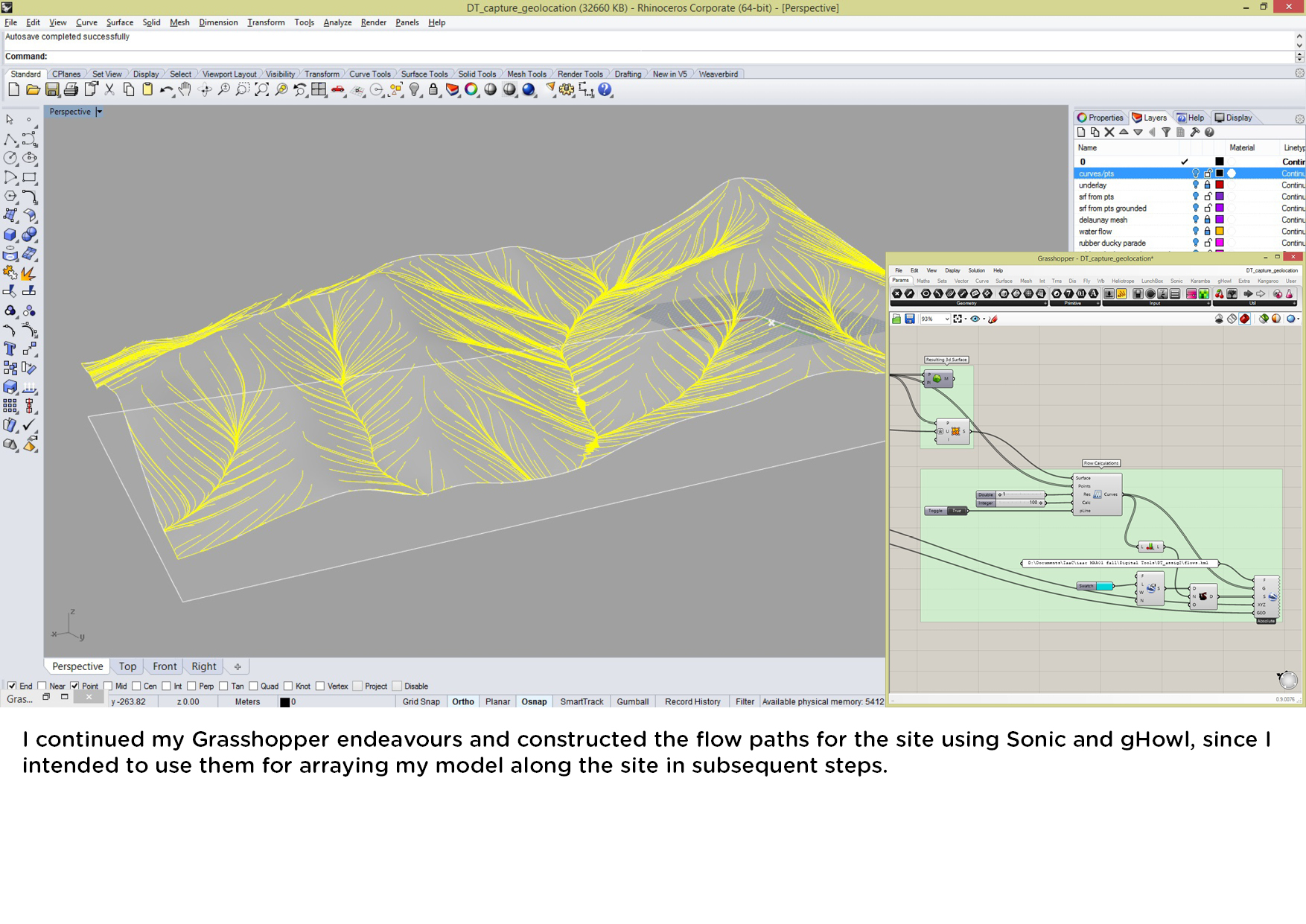Click the Grasshopper sketch pencil icon
Viewport: 1306px width, 924px height.
(x=993, y=319)
